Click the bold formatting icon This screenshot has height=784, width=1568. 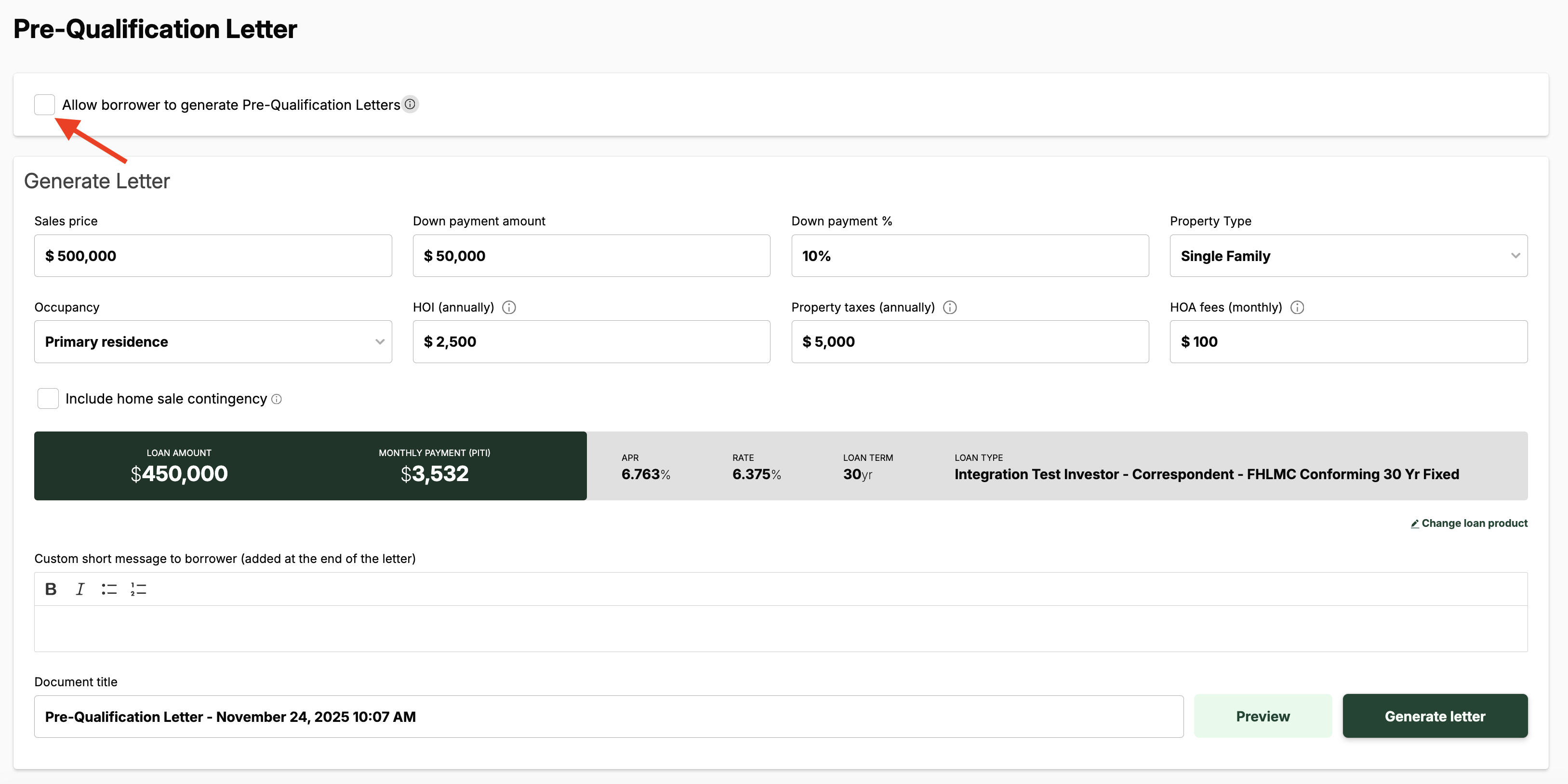coord(51,589)
